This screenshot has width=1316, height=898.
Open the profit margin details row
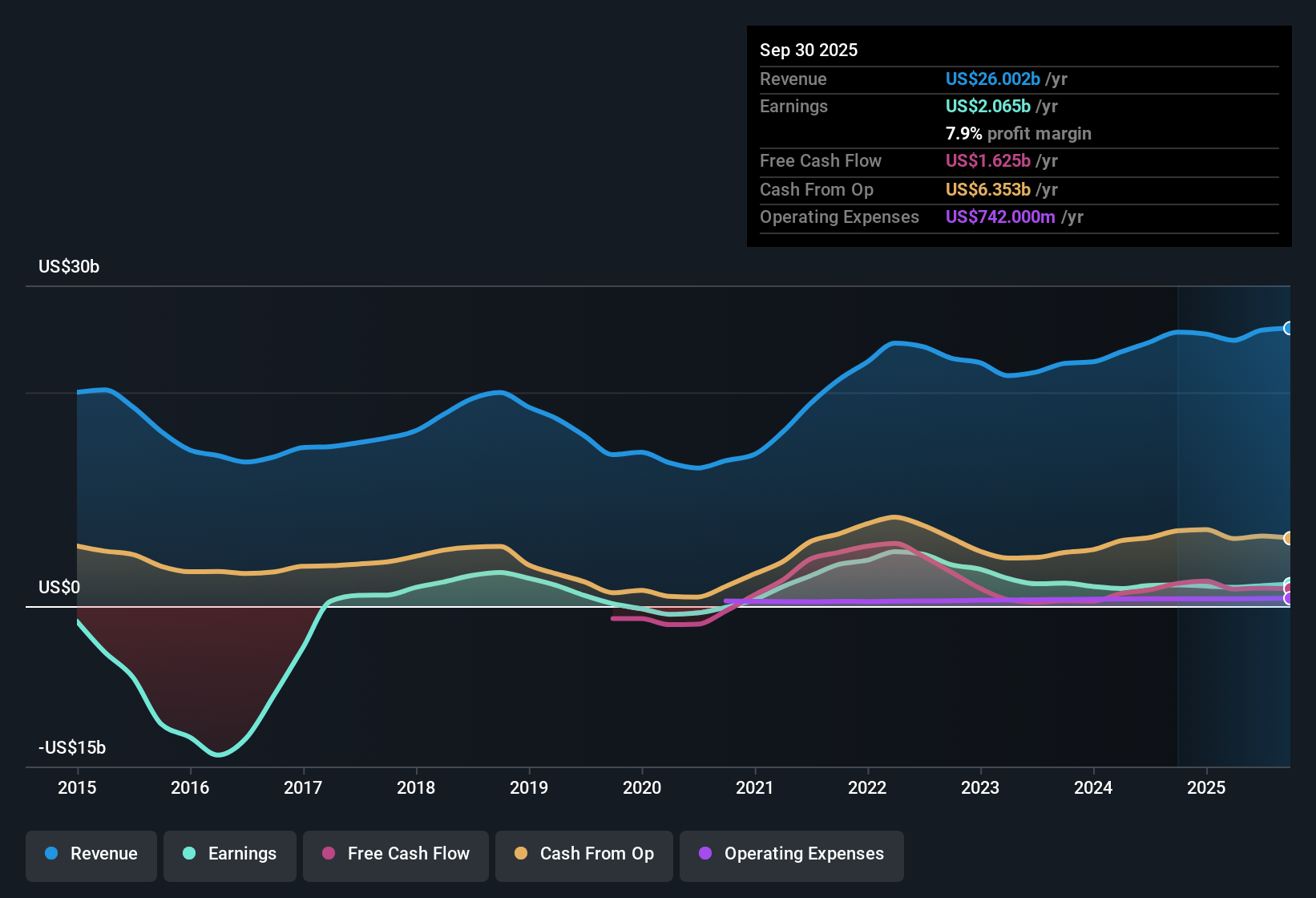[x=1018, y=134]
